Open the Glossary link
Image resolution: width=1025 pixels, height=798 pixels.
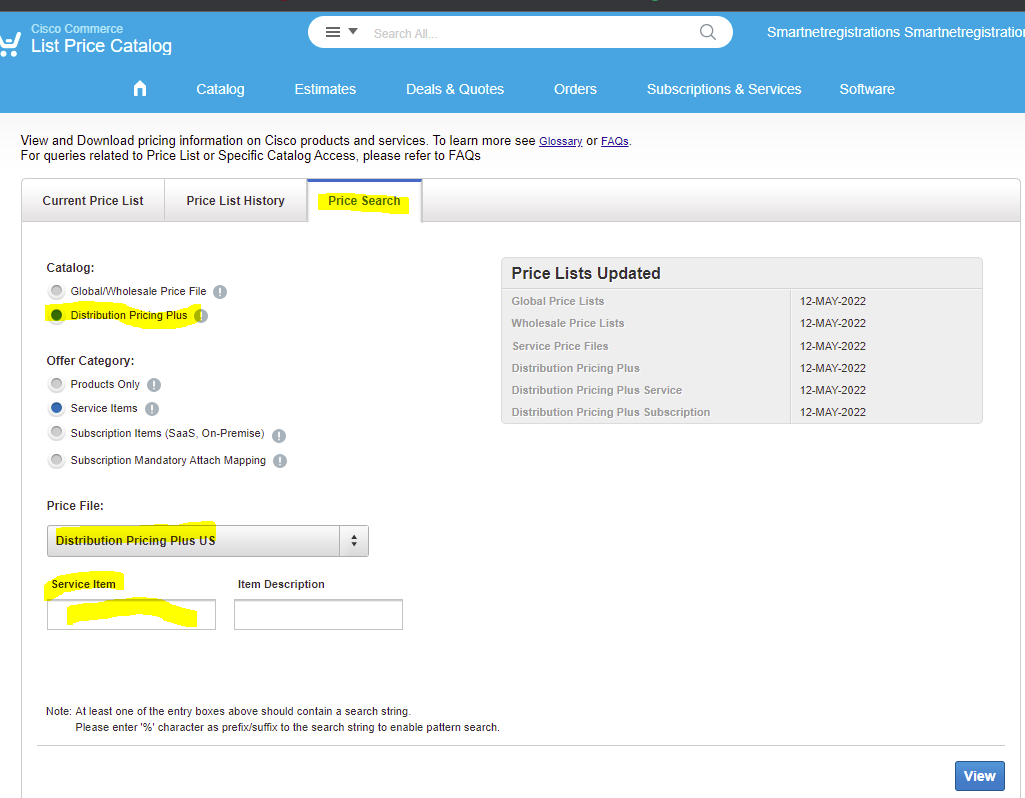click(x=560, y=141)
